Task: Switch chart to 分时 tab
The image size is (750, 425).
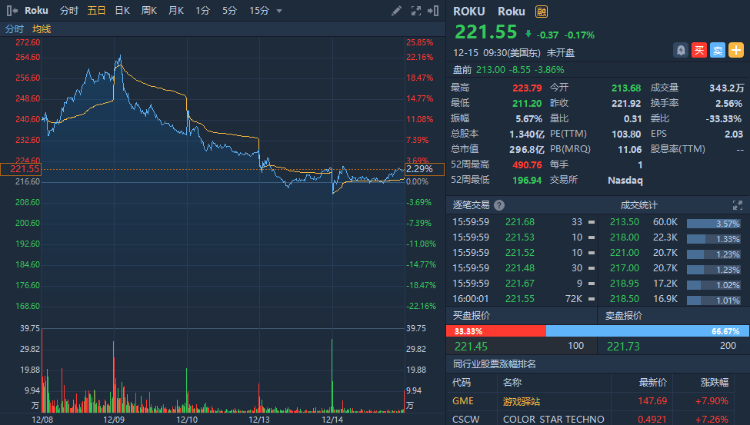Action: tap(68, 11)
